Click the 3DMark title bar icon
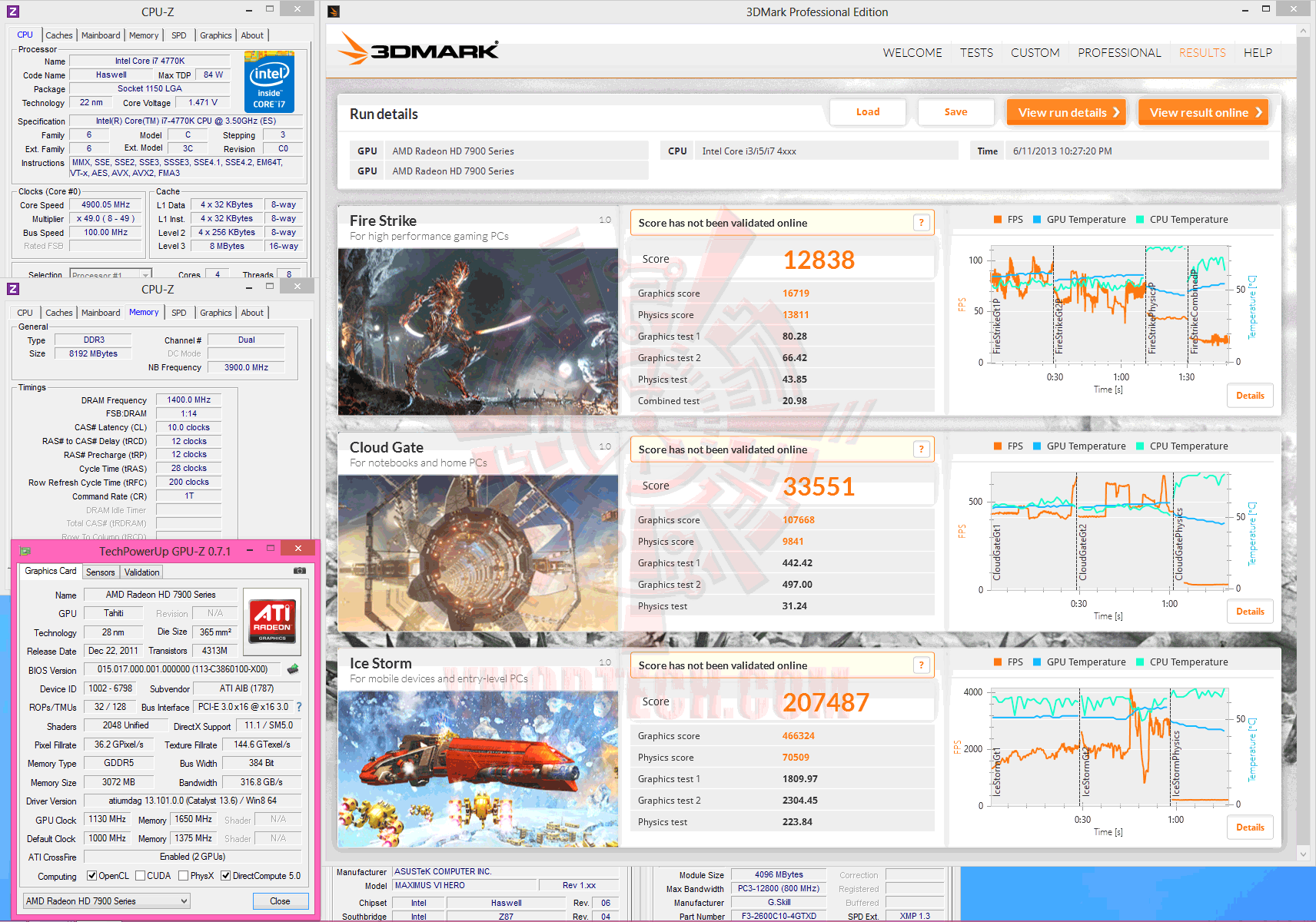 pos(334,12)
